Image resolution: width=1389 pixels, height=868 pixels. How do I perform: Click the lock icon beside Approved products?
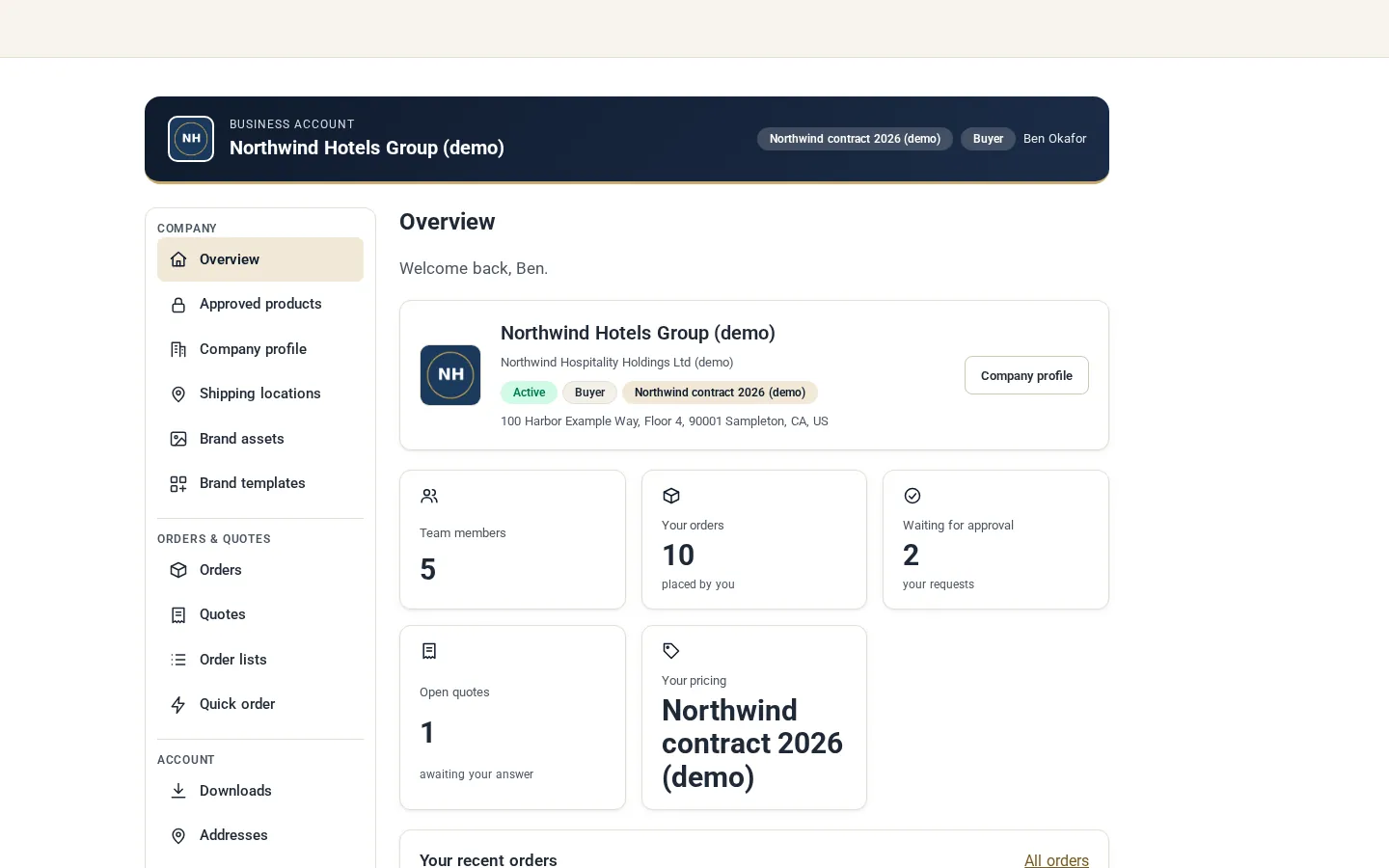[178, 305]
